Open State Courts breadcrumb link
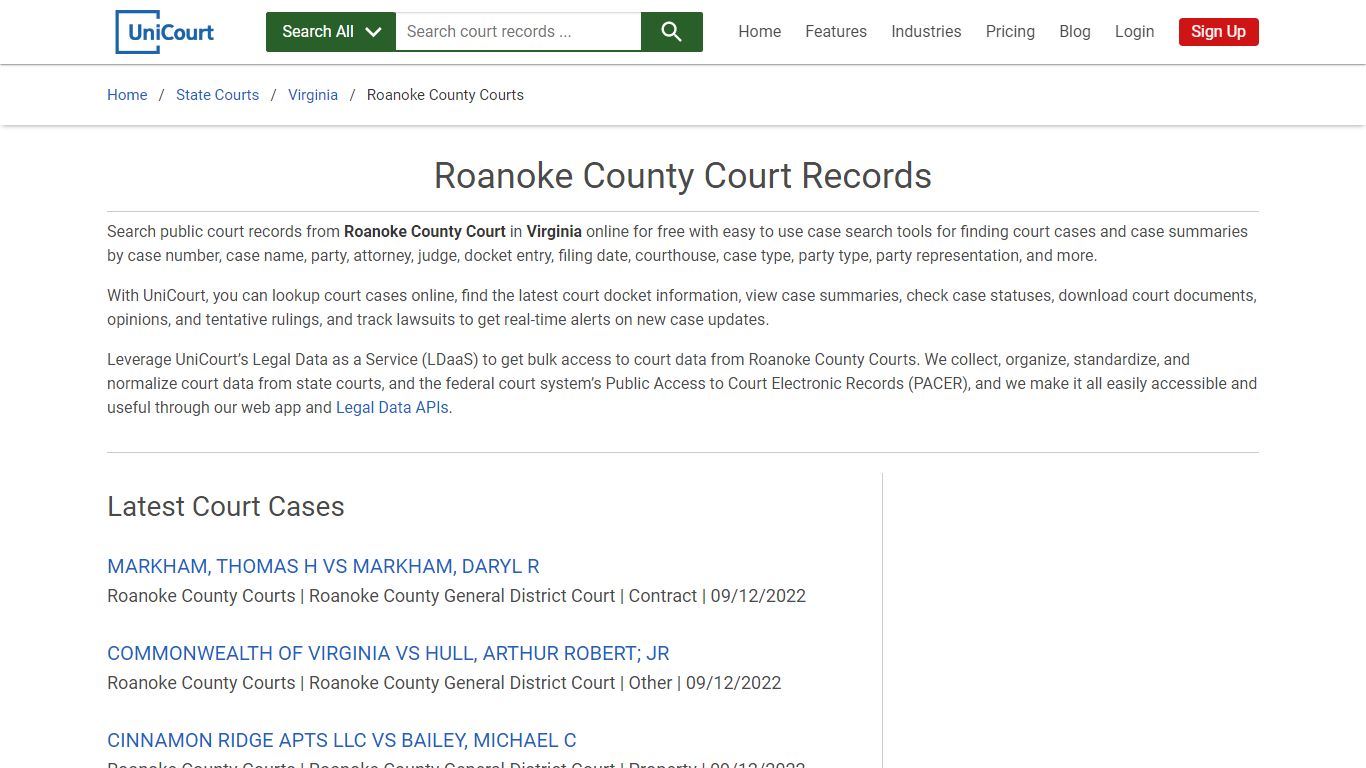 click(x=217, y=95)
